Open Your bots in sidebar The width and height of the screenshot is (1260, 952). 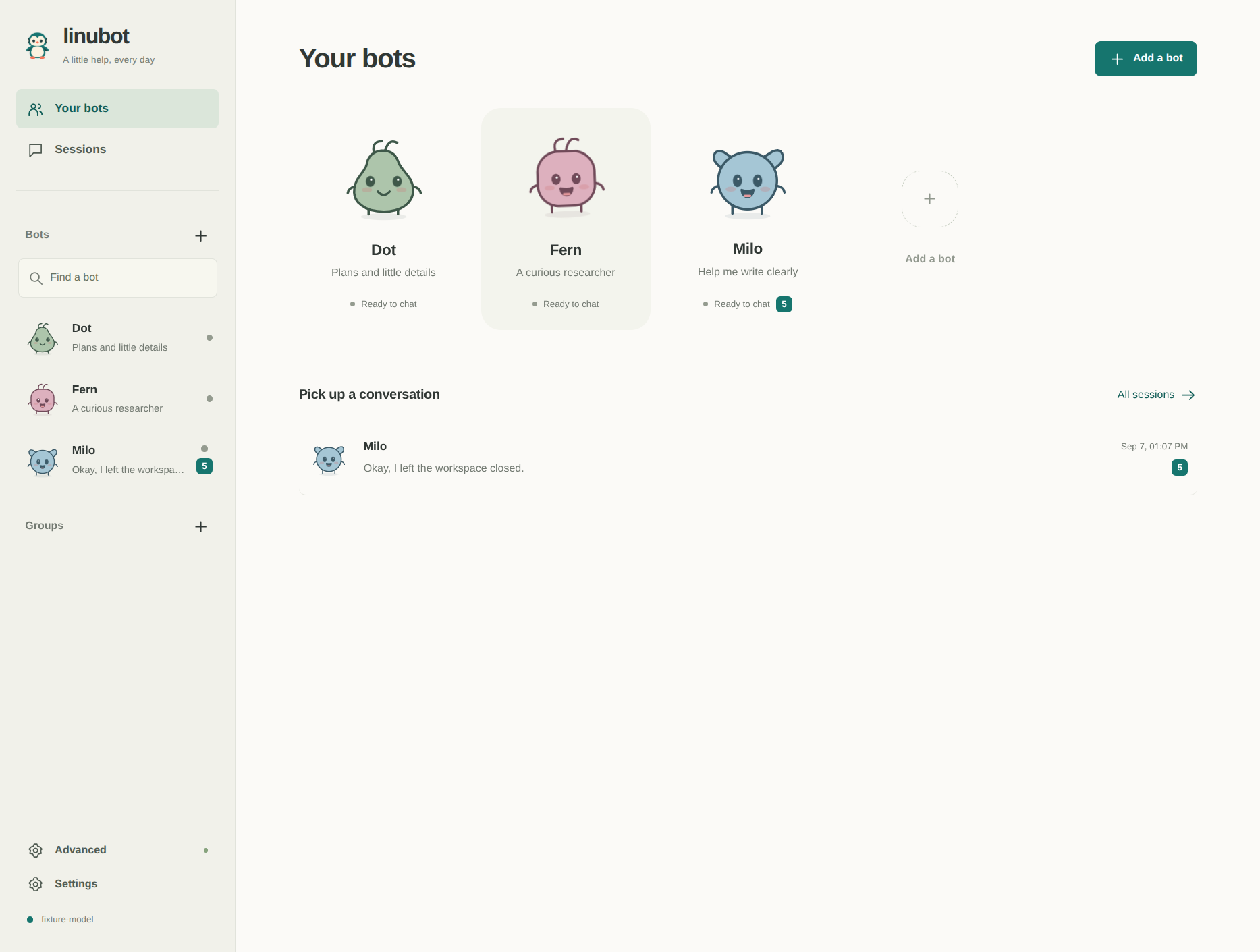(117, 109)
